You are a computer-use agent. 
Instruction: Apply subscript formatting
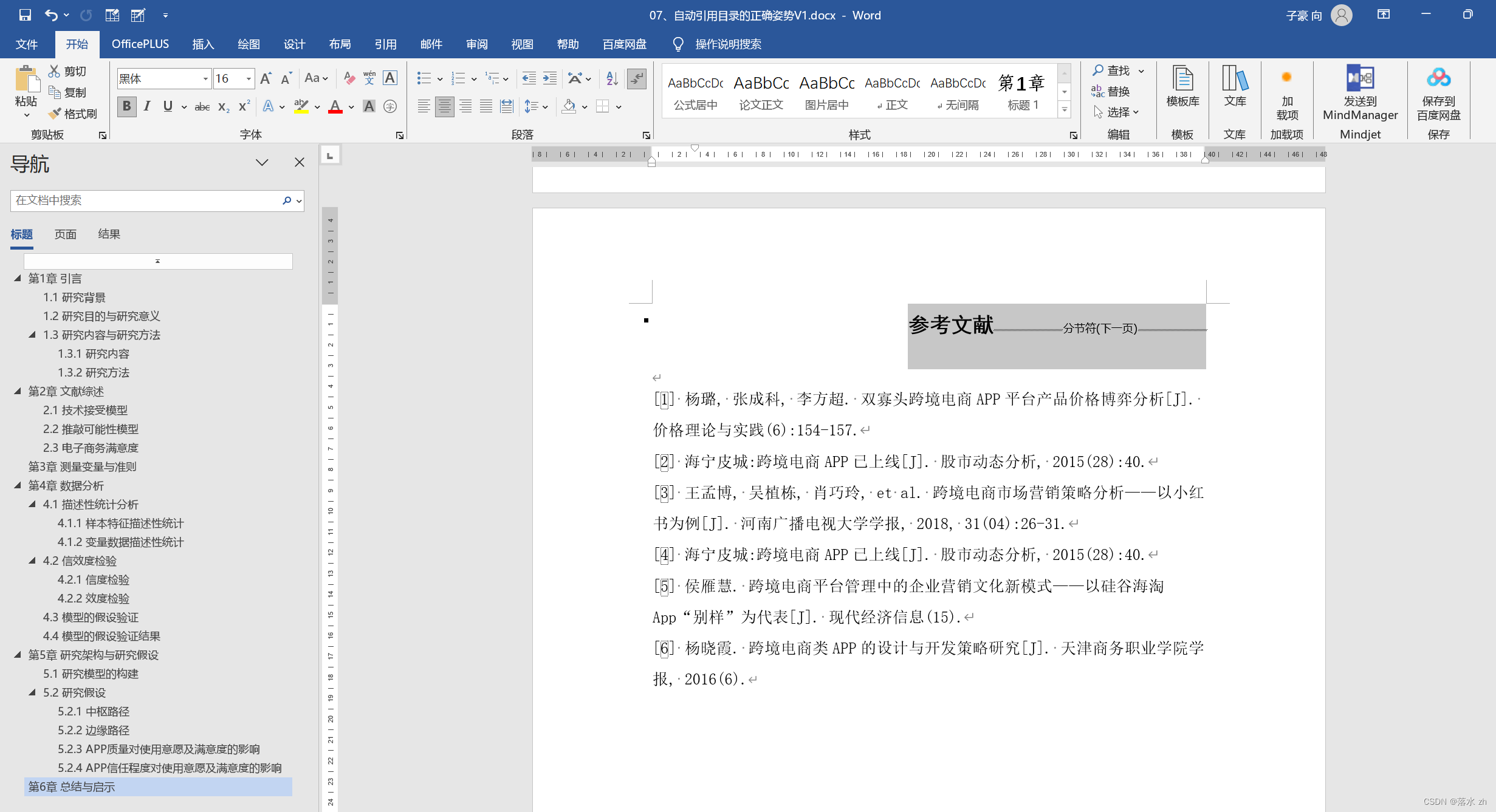coord(224,107)
